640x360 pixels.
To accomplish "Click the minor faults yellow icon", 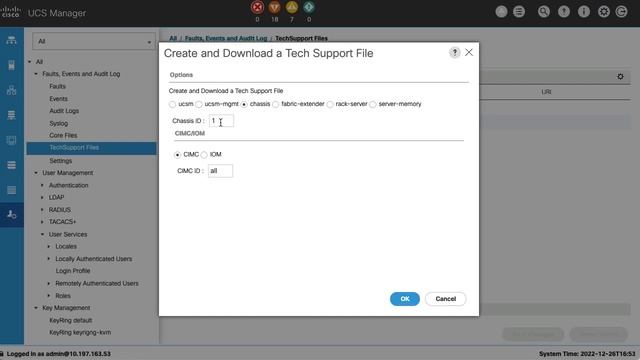I will [x=292, y=7].
